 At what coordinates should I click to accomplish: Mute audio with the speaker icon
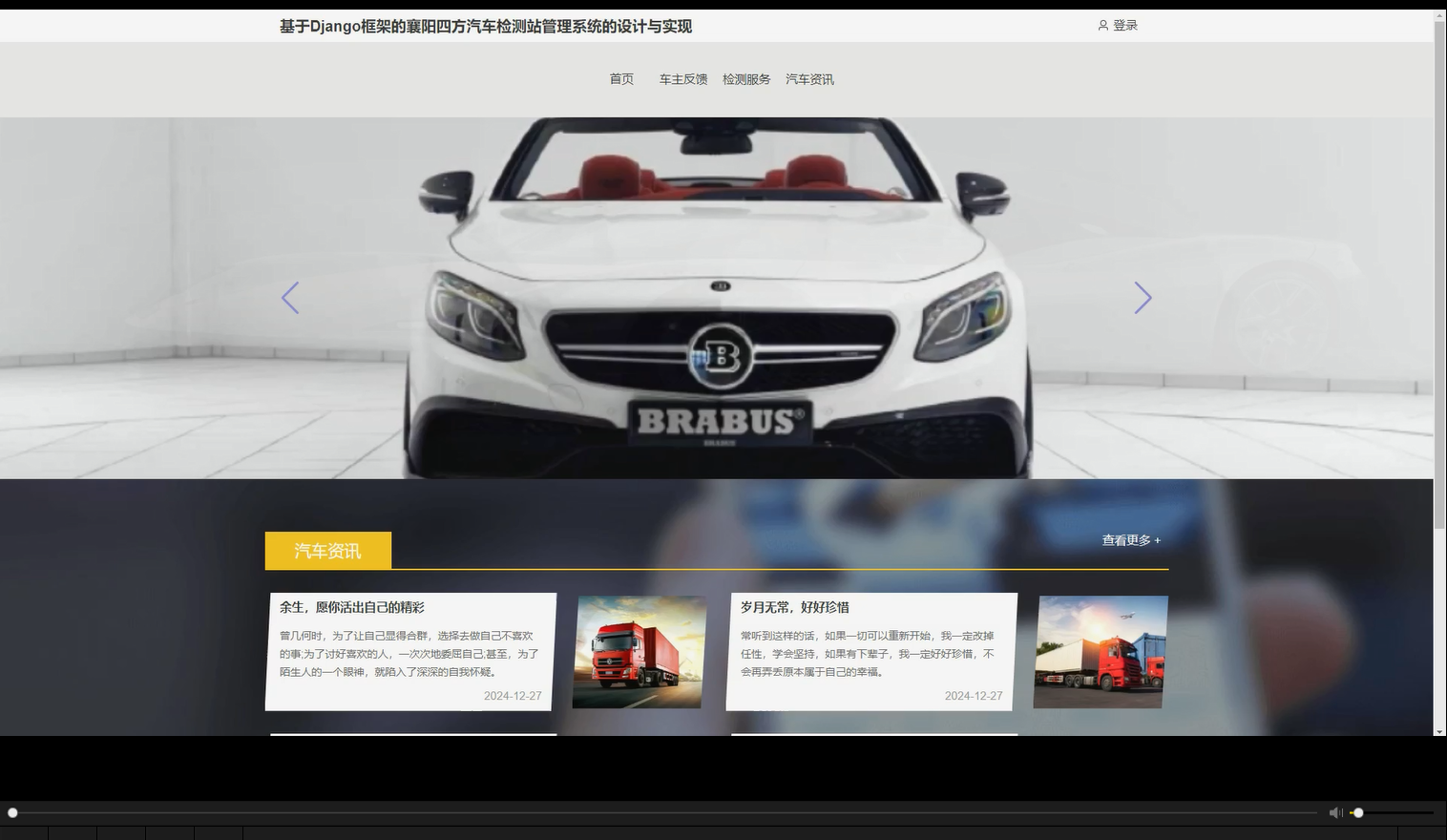click(x=1335, y=812)
